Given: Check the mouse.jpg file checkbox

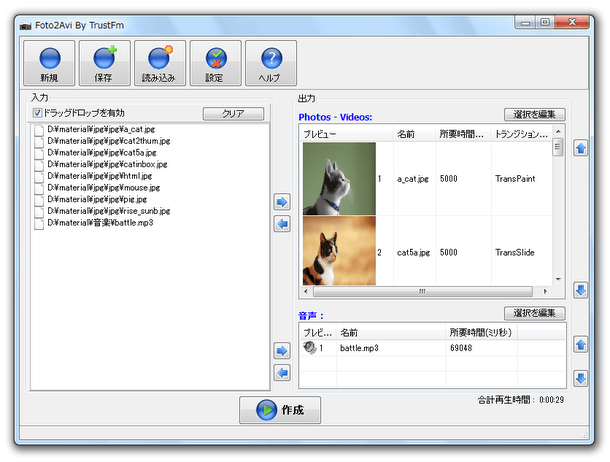Looking at the screenshot, I should (39, 188).
